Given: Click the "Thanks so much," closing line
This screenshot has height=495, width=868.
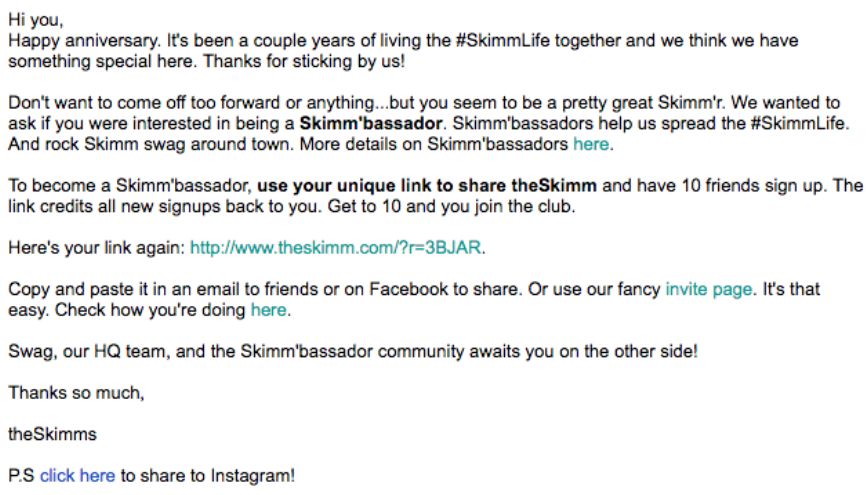Looking at the screenshot, I should (x=76, y=393).
